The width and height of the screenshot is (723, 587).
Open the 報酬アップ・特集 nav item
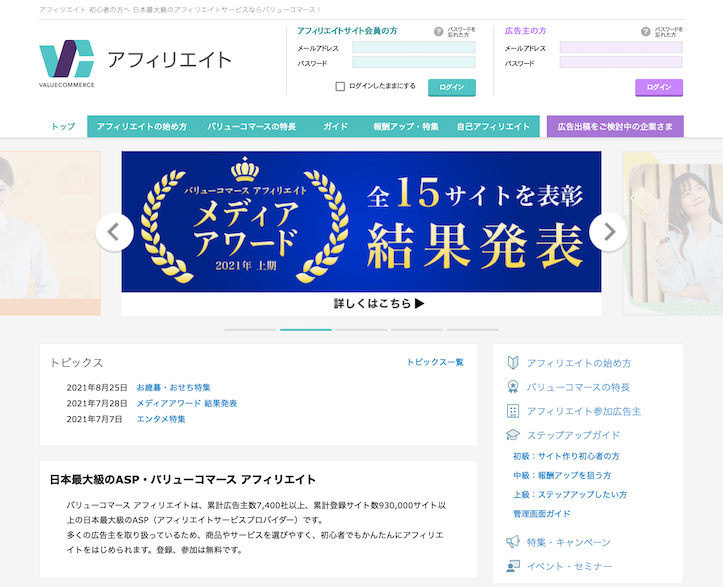pos(406,126)
